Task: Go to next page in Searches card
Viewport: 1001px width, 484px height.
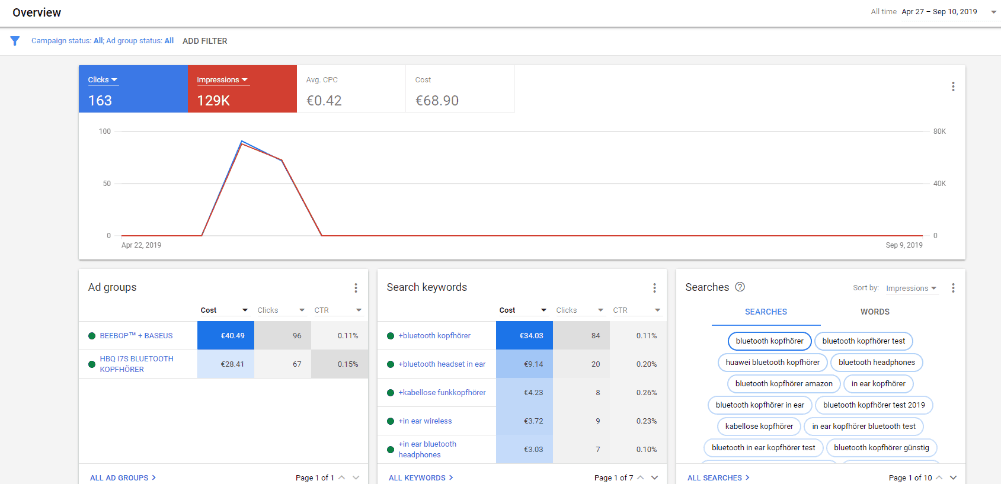Action: (x=954, y=477)
